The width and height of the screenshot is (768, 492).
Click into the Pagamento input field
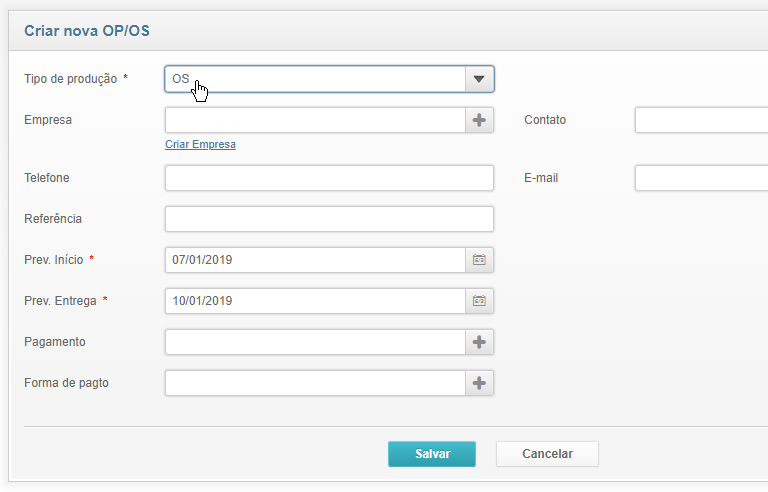[315, 342]
